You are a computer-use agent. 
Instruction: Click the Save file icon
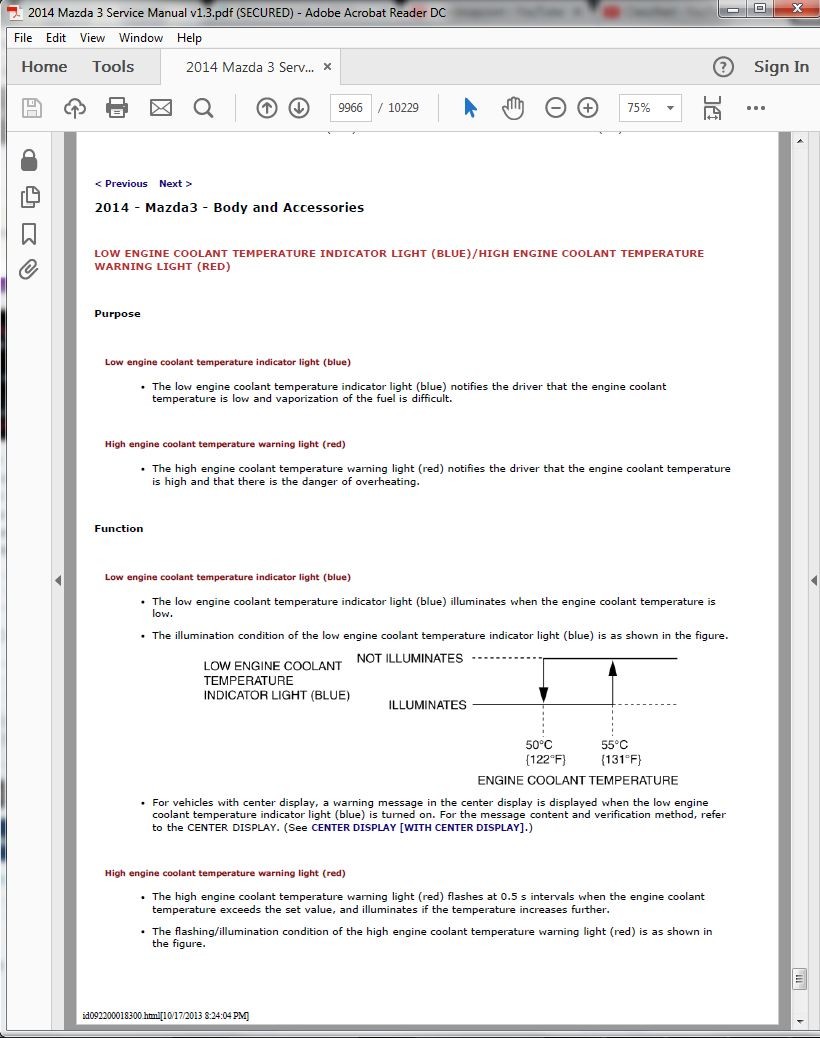click(x=32, y=107)
